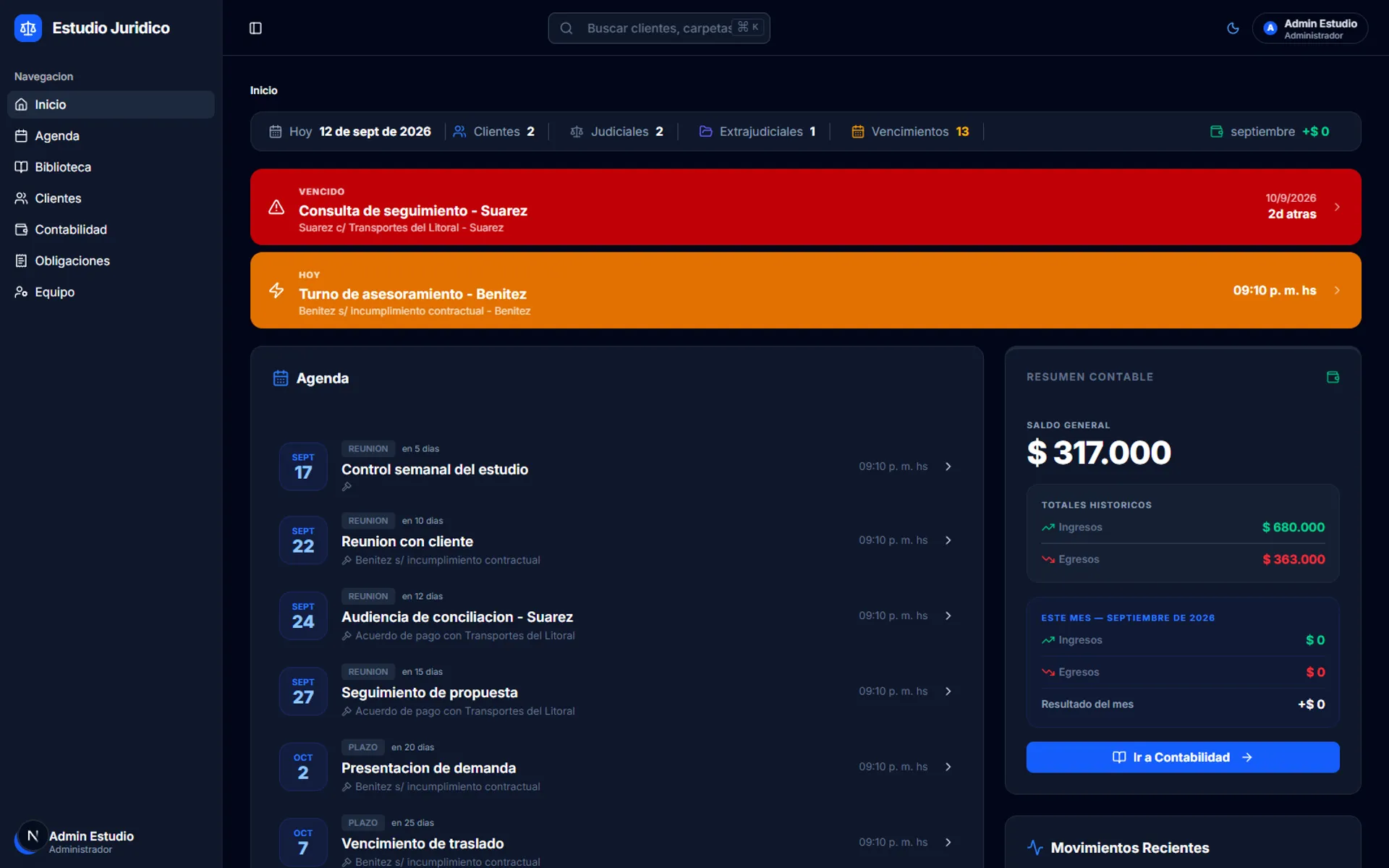Screen dimensions: 1389x868
Task: Click the Estudio Juridico scales logo icon
Action: click(x=28, y=28)
